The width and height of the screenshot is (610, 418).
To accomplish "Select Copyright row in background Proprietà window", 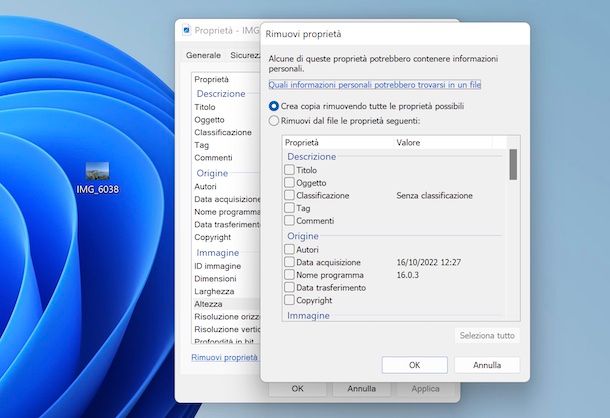I will [x=226, y=237].
